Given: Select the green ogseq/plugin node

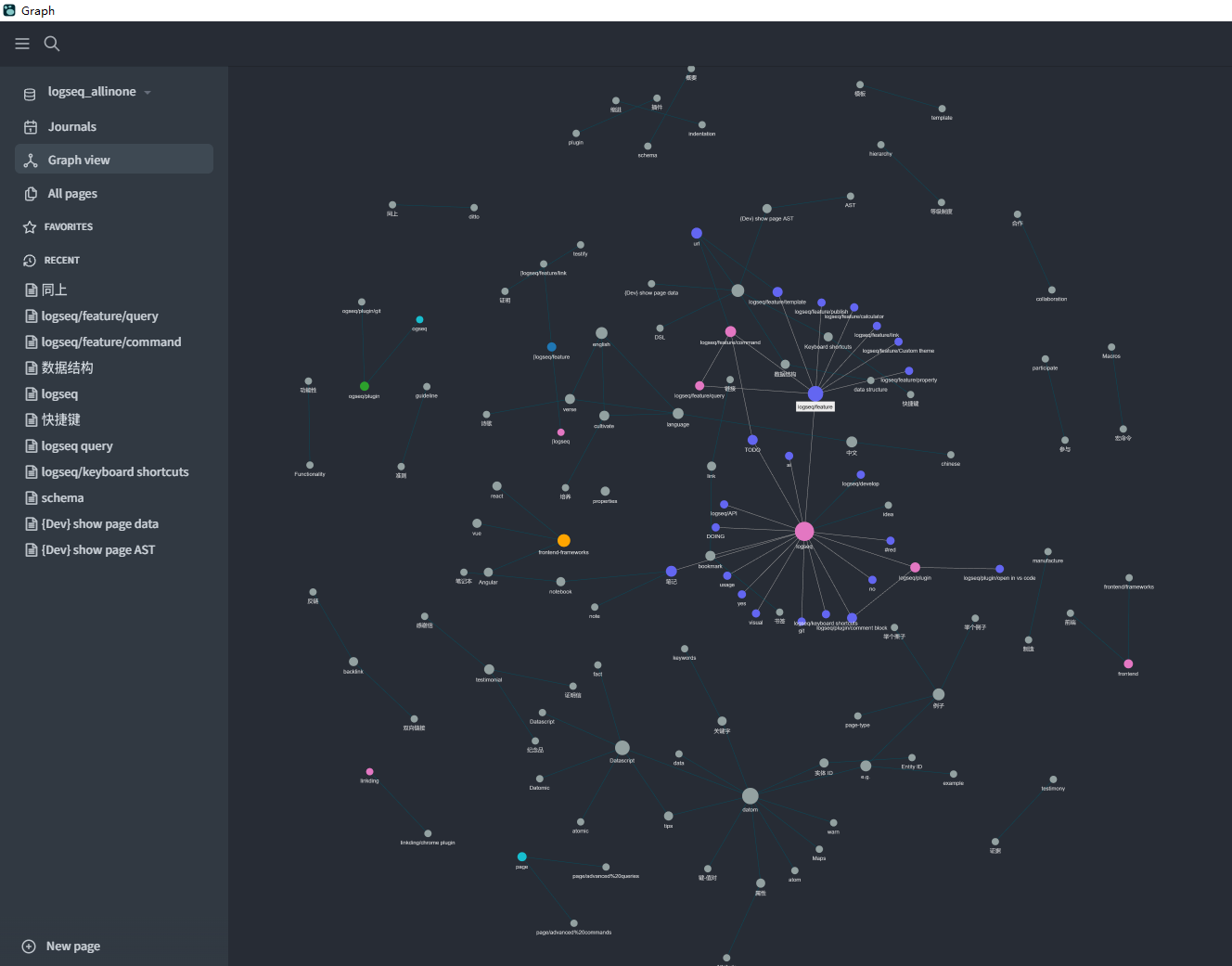Looking at the screenshot, I should pyautogui.click(x=365, y=386).
